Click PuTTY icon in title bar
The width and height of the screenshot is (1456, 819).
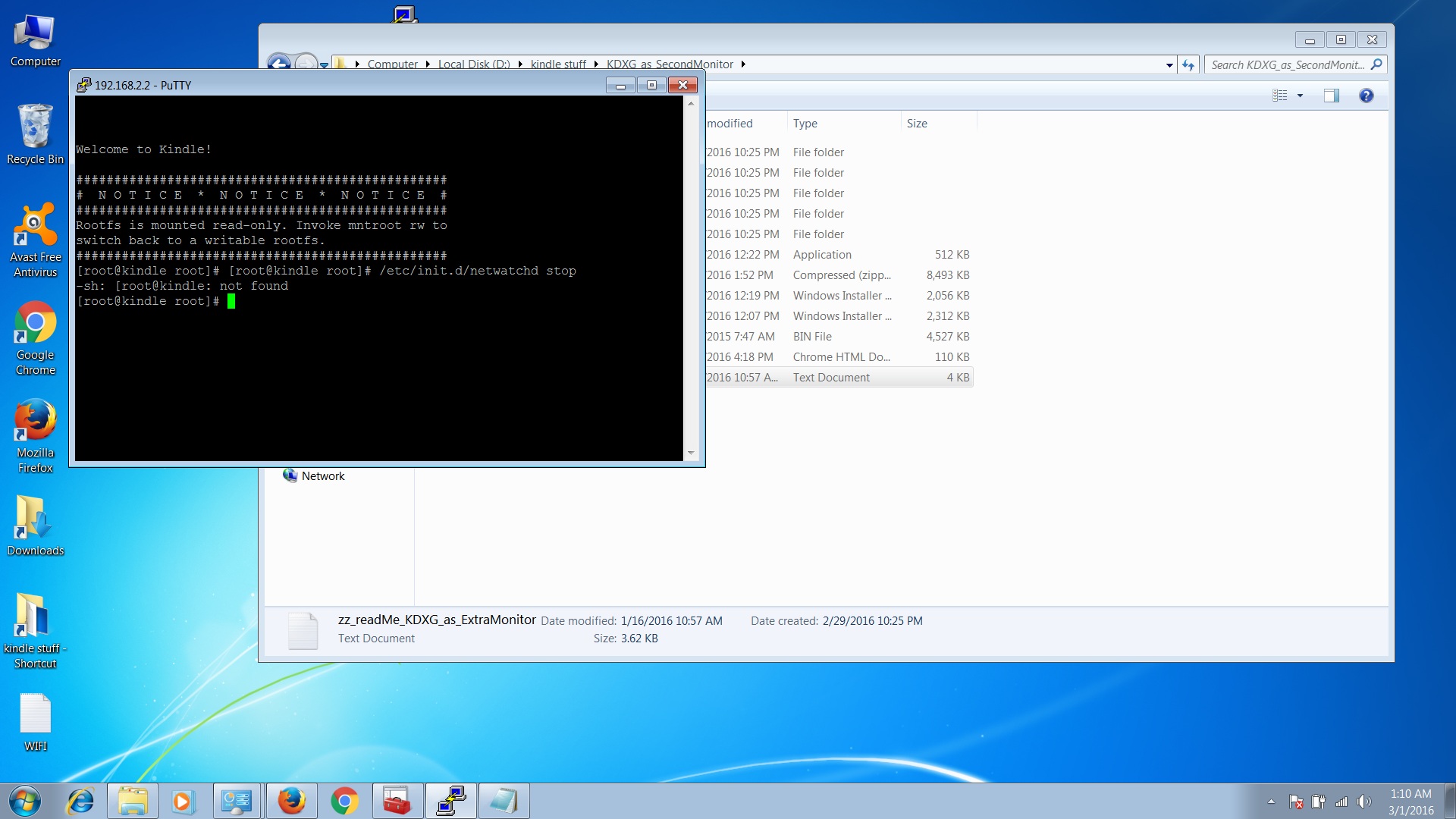(83, 85)
